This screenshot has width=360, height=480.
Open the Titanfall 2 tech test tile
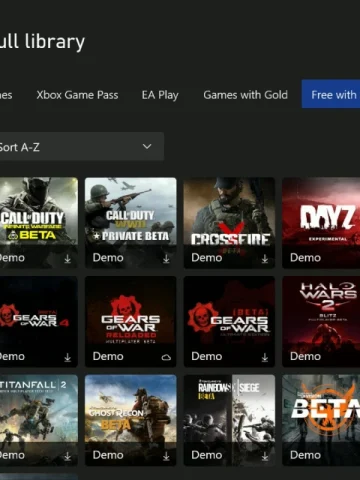[x=39, y=420]
